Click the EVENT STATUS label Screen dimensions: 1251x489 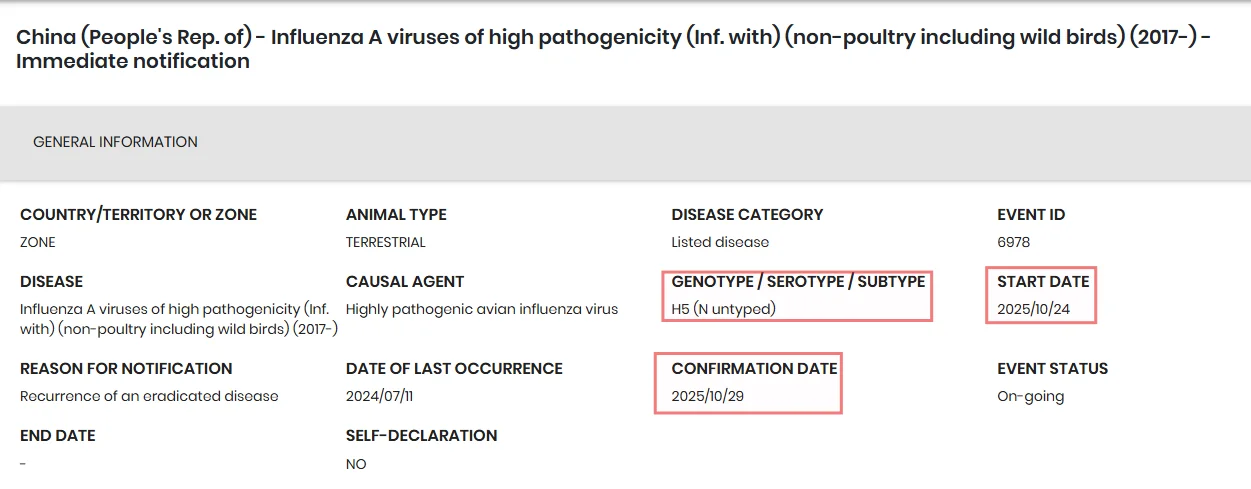(x=1052, y=369)
